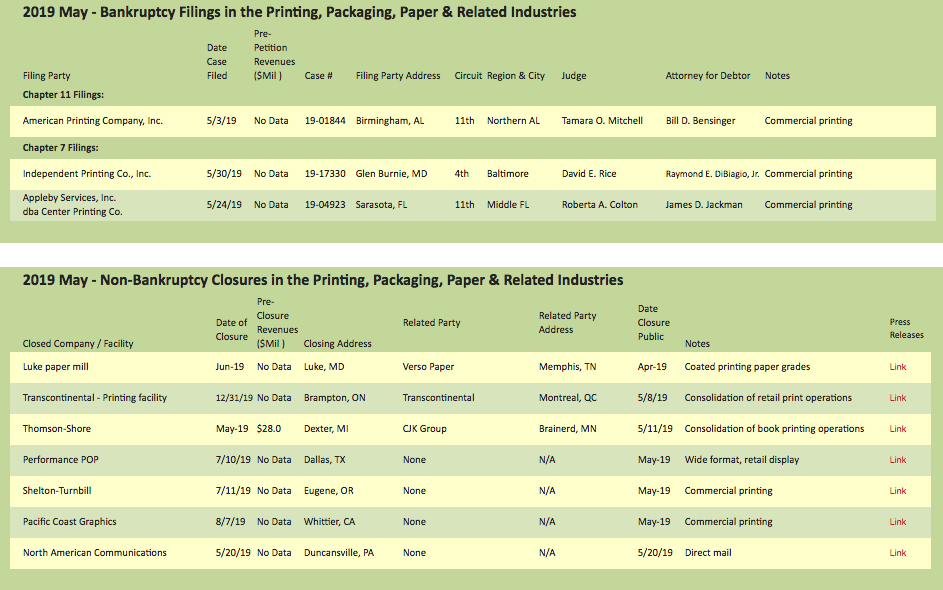Select the 'Memphis, TN' related party address

tap(567, 367)
